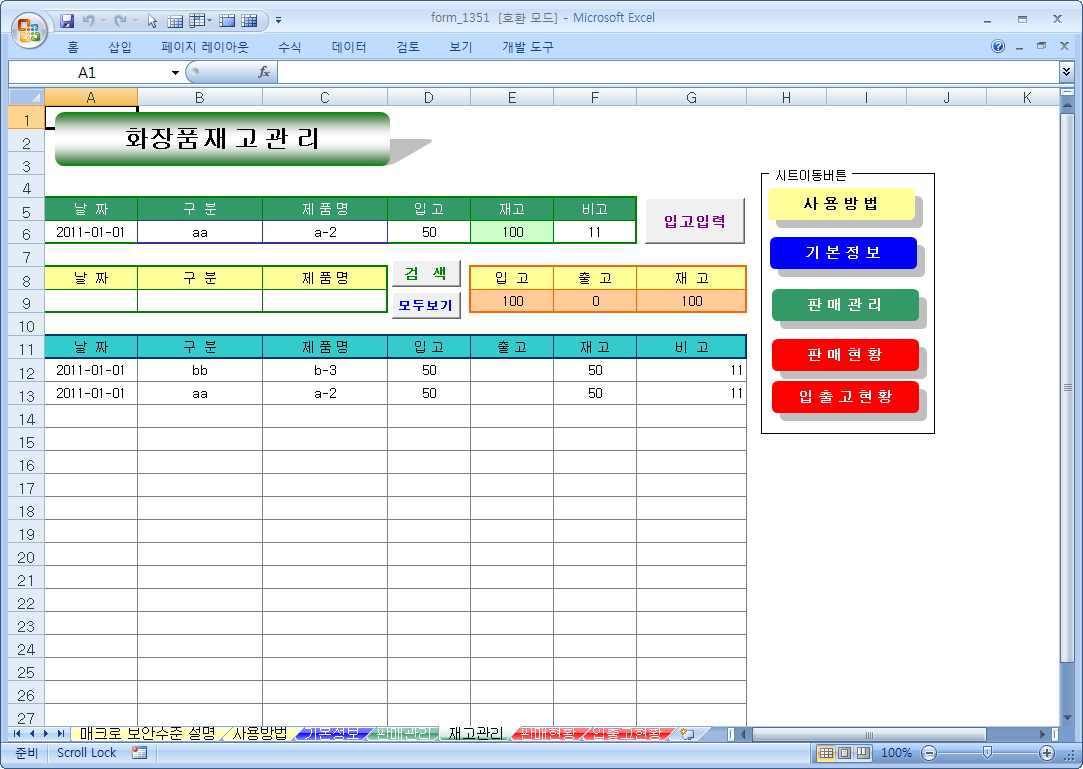Image resolution: width=1083 pixels, height=769 pixels.
Task: Open the 수식 ribbon tab
Action: coord(290,47)
